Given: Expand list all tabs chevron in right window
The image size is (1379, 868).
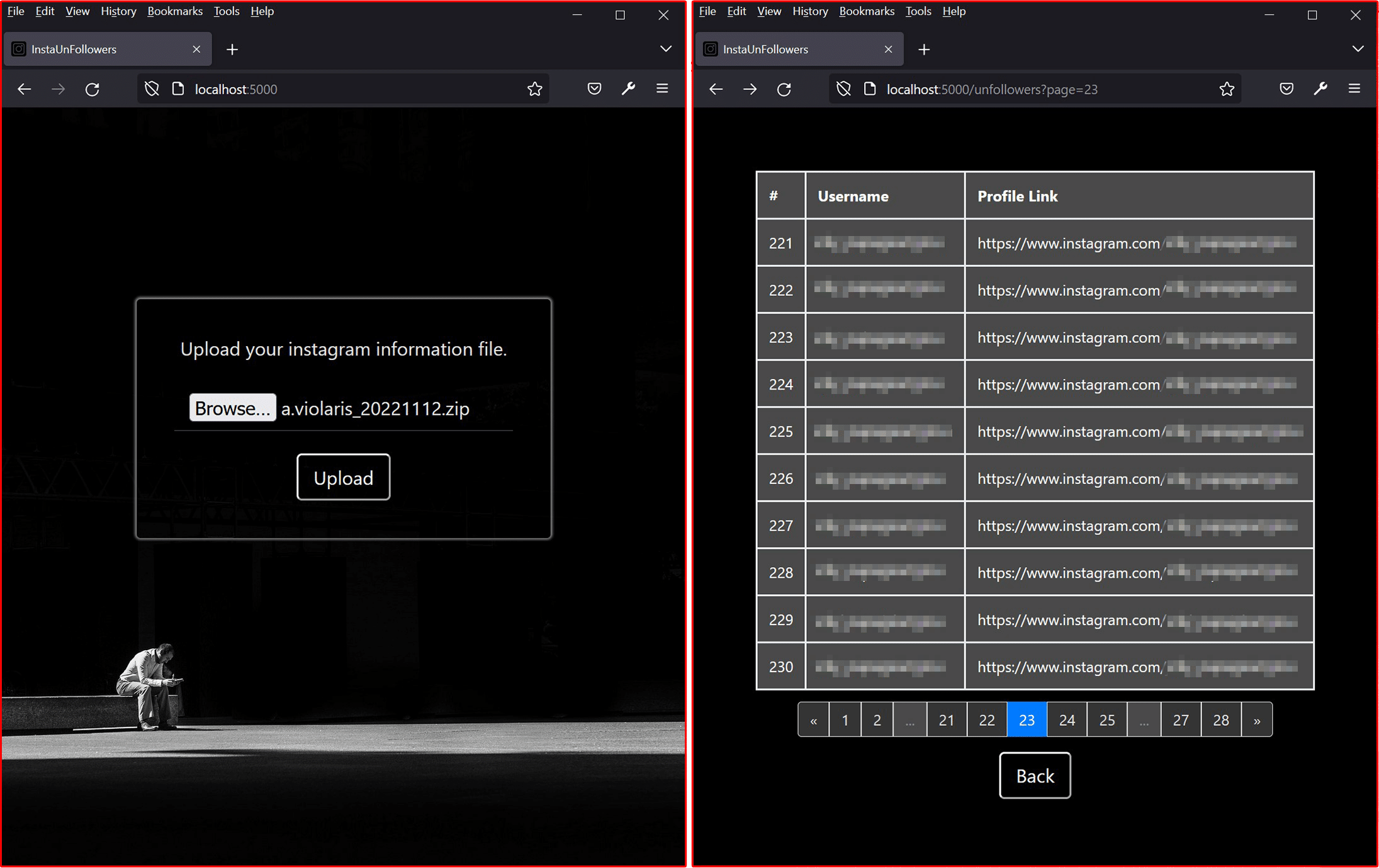Looking at the screenshot, I should point(1358,49).
